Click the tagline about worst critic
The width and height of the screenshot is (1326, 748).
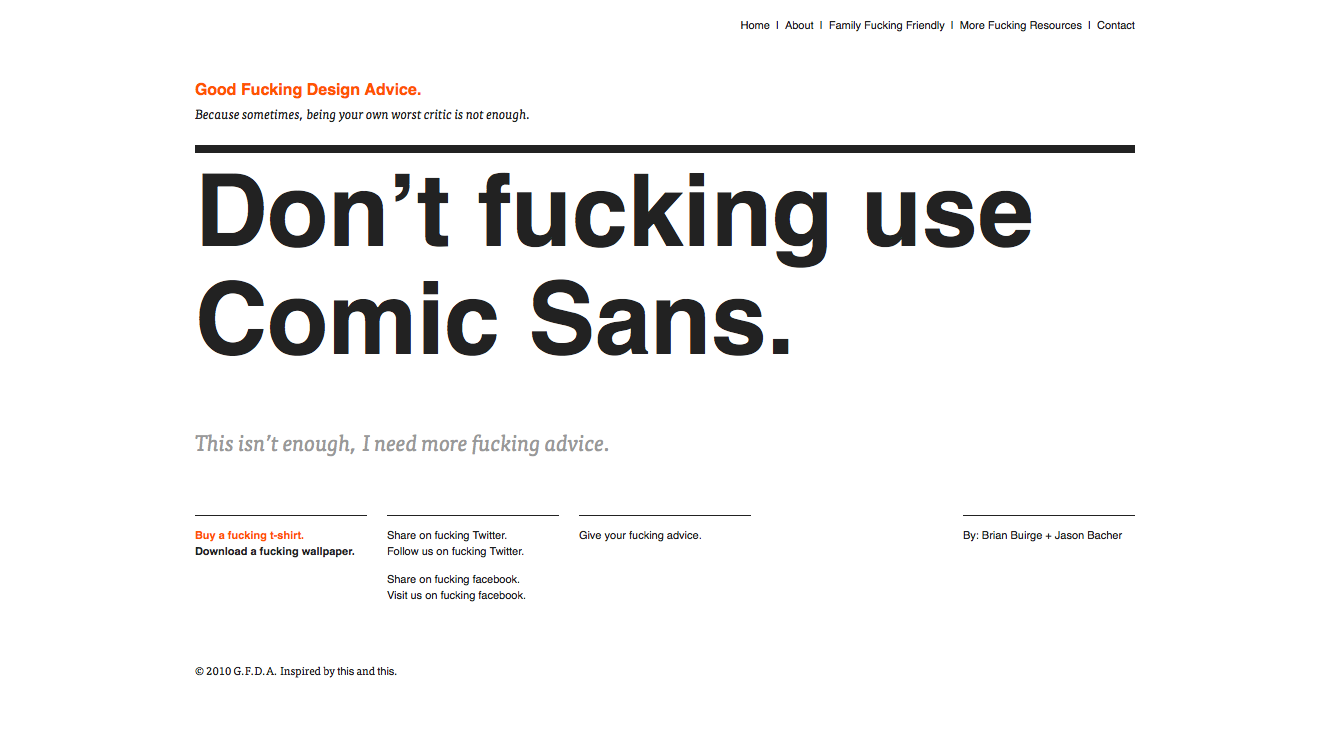tap(362, 115)
